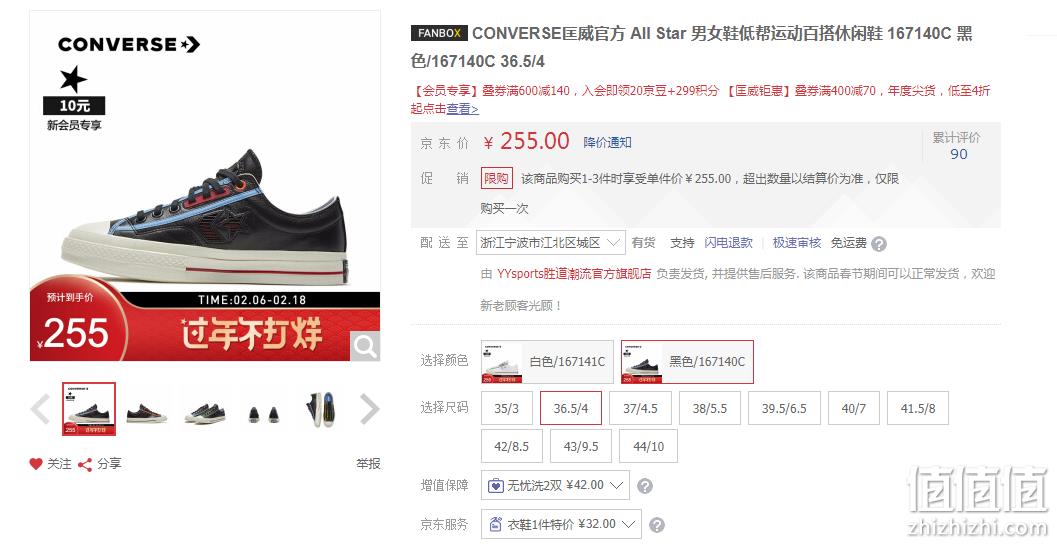Open the delivery address dropdown 浙江宁波市江北区城区
The image size is (1057, 545).
pos(550,242)
